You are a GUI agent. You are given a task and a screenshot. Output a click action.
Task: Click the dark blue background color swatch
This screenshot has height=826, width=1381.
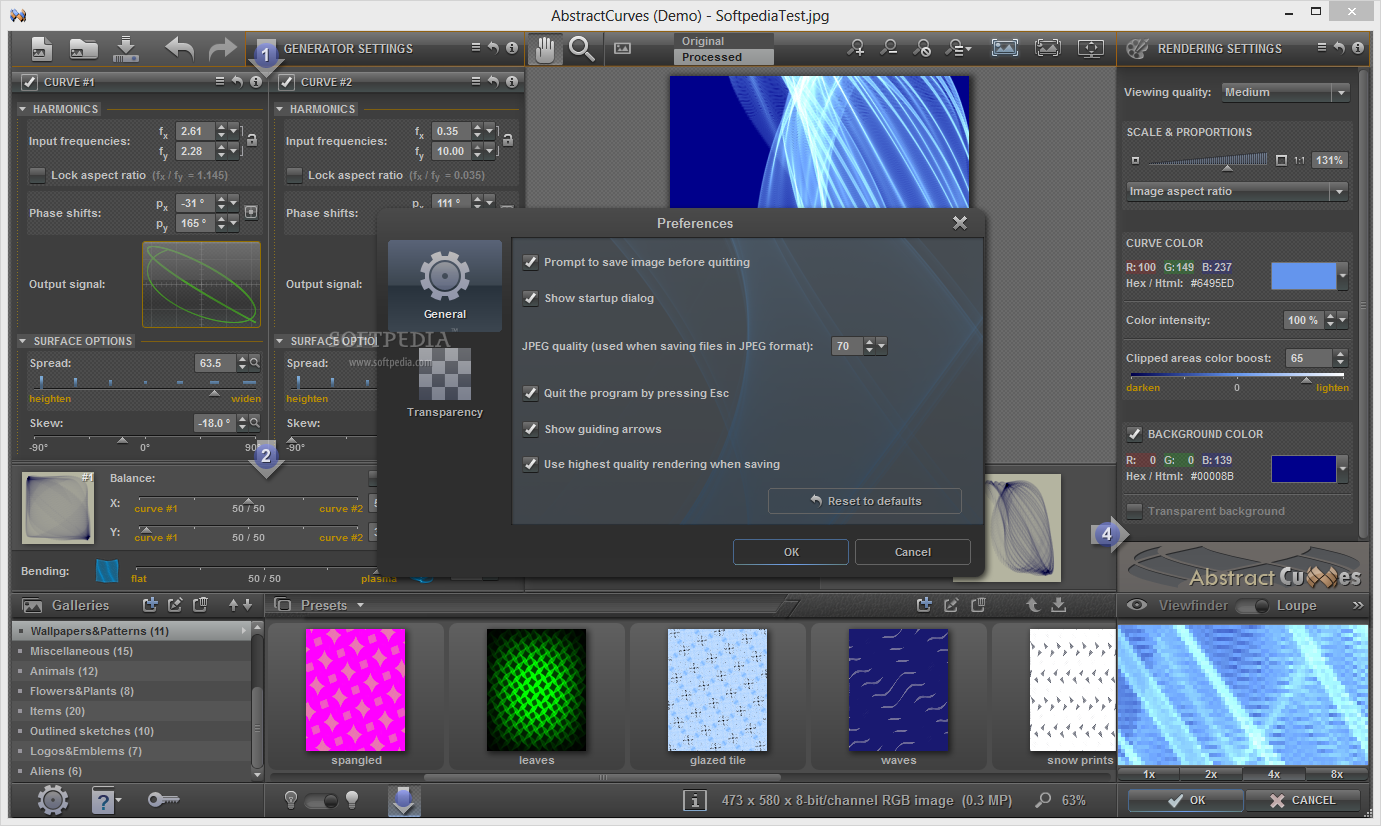[1304, 469]
